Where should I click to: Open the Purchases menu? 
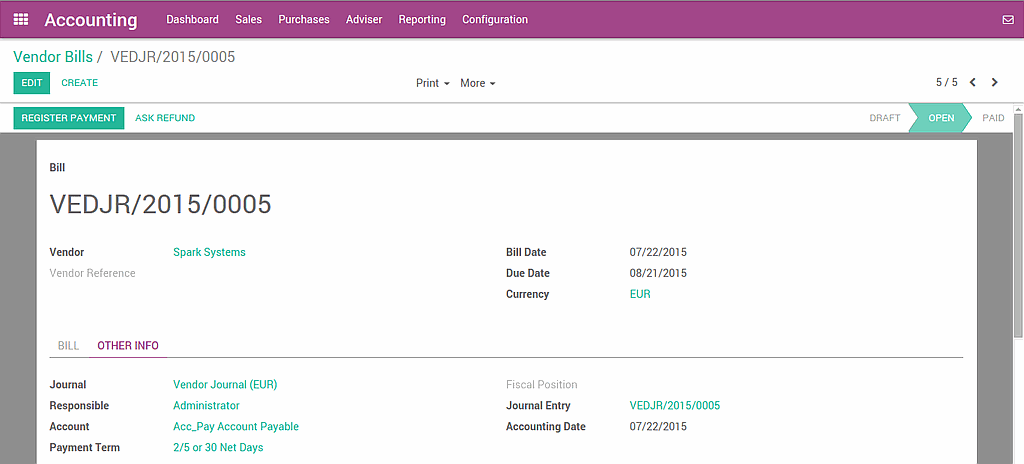pyautogui.click(x=303, y=20)
